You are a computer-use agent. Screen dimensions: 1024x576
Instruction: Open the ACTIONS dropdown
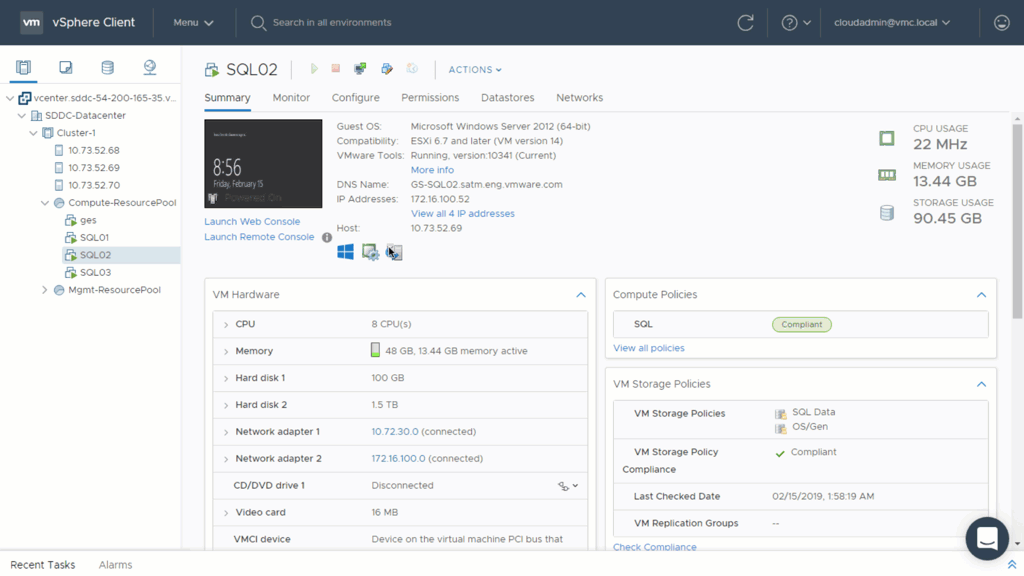475,69
